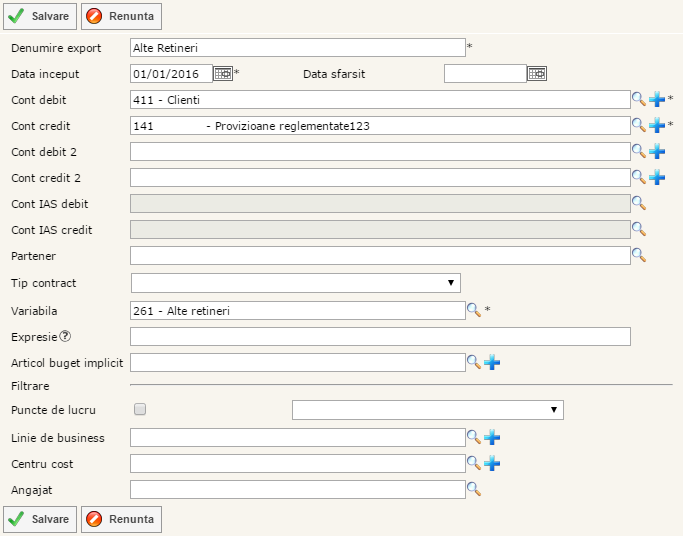Click the top Salvare button
The height and width of the screenshot is (536, 683).
pos(40,17)
